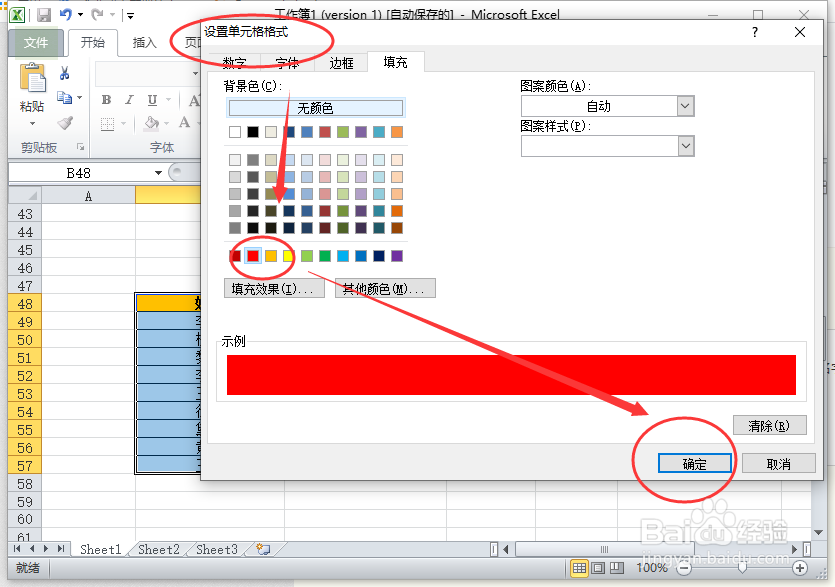Pick the white theme color swatch
The width and height of the screenshot is (835, 587).
tap(235, 132)
